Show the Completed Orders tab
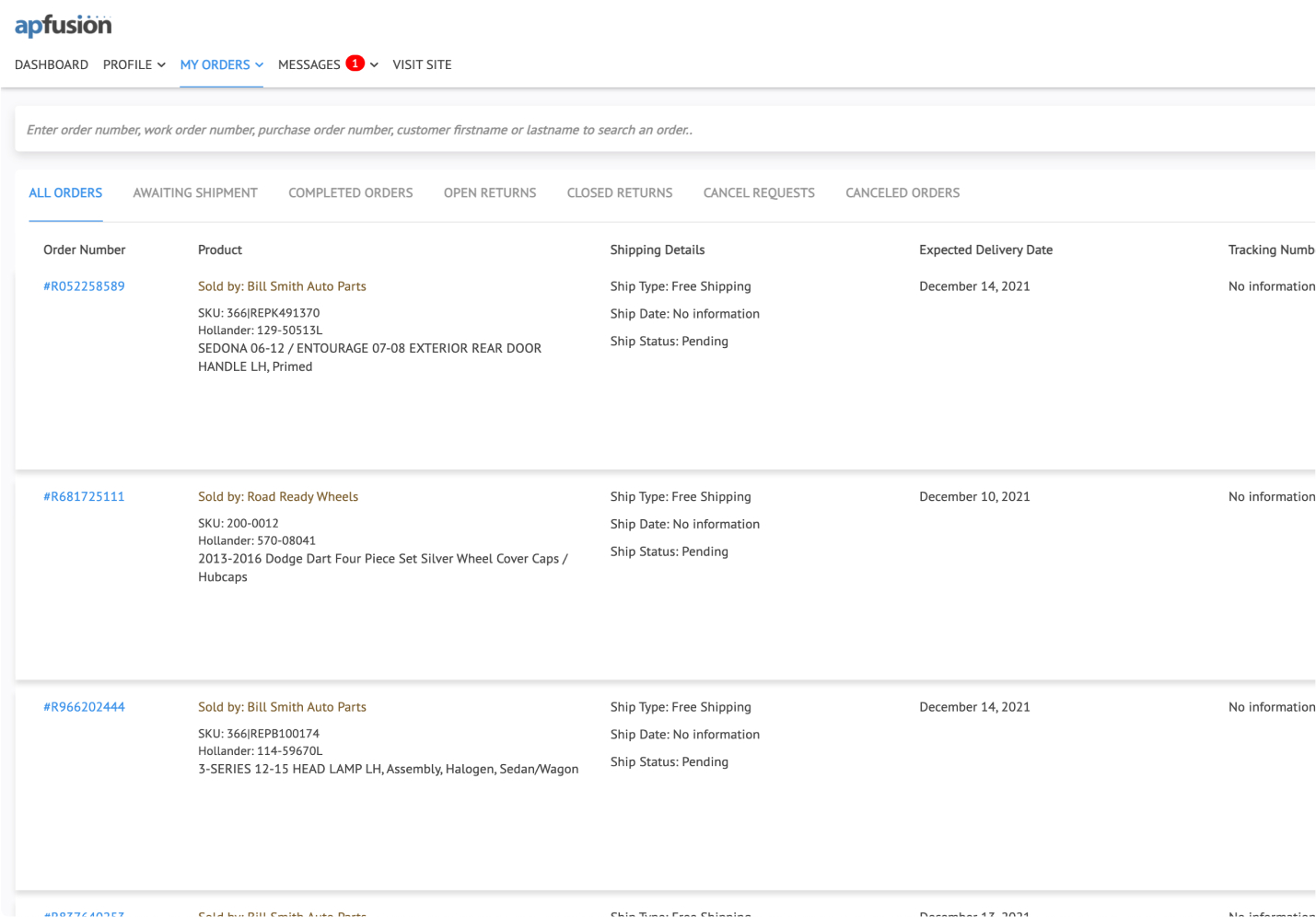1316x917 pixels. [350, 193]
